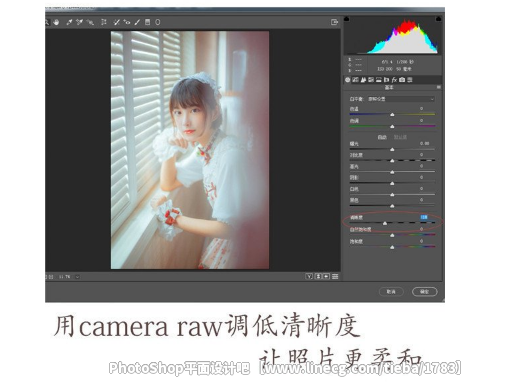Open the zoom level dropdown arrow
The height and width of the screenshot is (387, 517).
coord(77,277)
